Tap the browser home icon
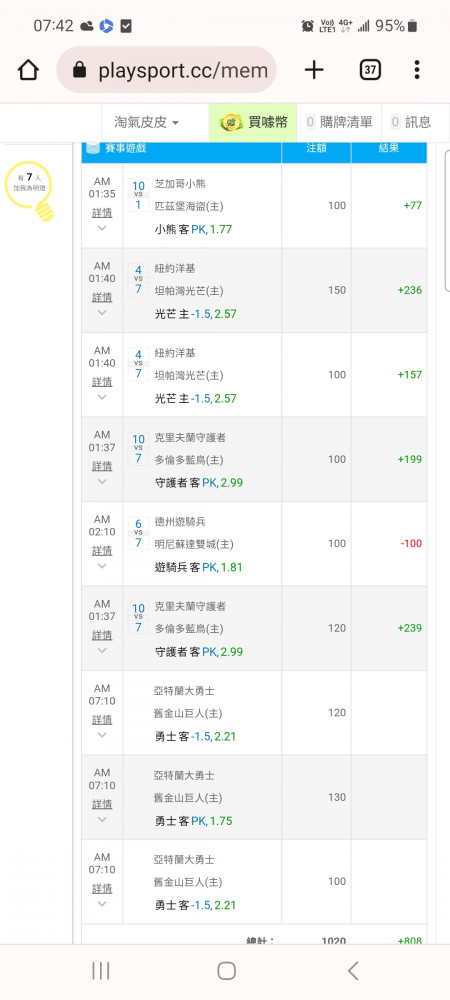The width and height of the screenshot is (450, 1000). [x=28, y=70]
